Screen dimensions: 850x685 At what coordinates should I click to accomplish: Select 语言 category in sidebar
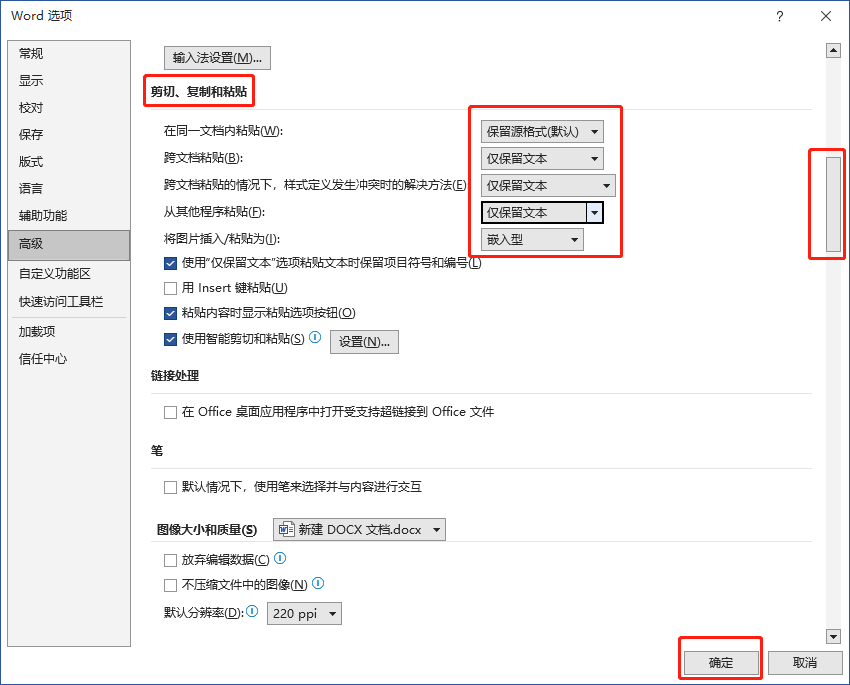coord(69,189)
